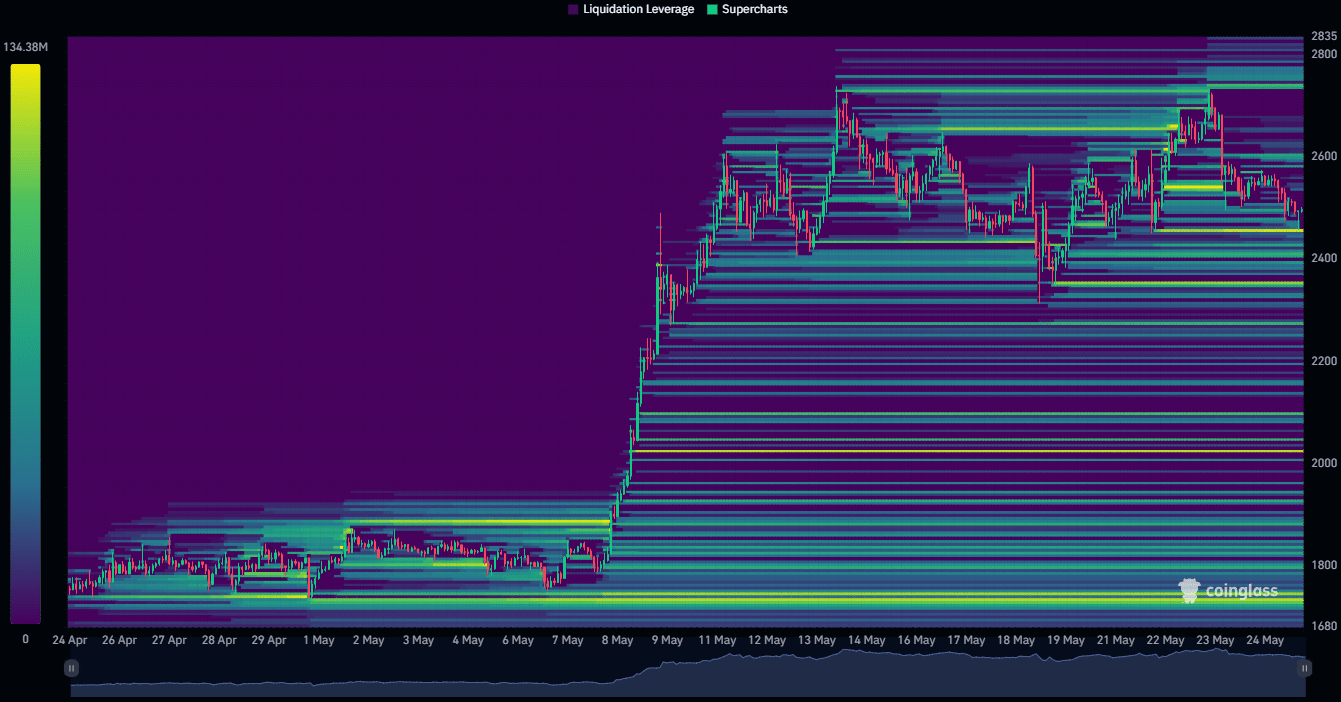Viewport: 1341px width, 702px height.
Task: Click the 3 May date label
Action: pyautogui.click(x=418, y=640)
